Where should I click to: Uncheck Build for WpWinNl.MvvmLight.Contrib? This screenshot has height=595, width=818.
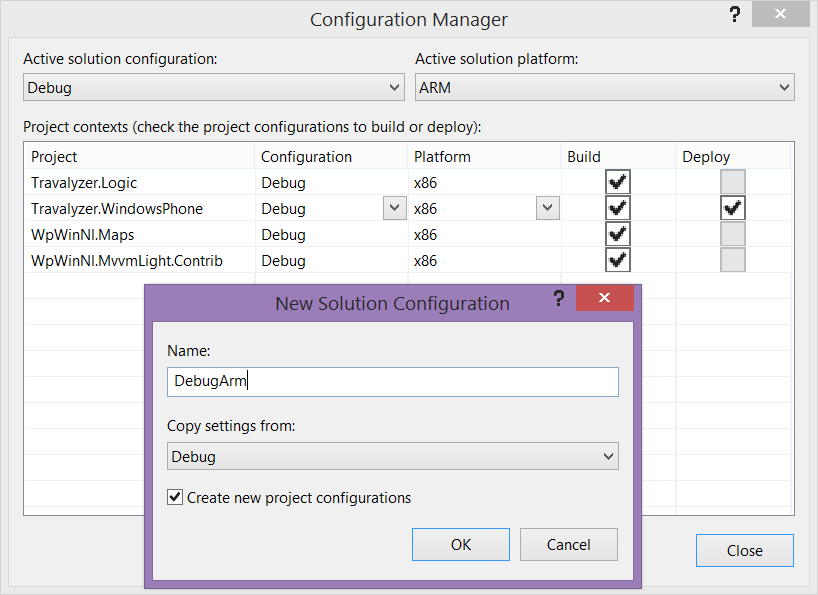618,260
